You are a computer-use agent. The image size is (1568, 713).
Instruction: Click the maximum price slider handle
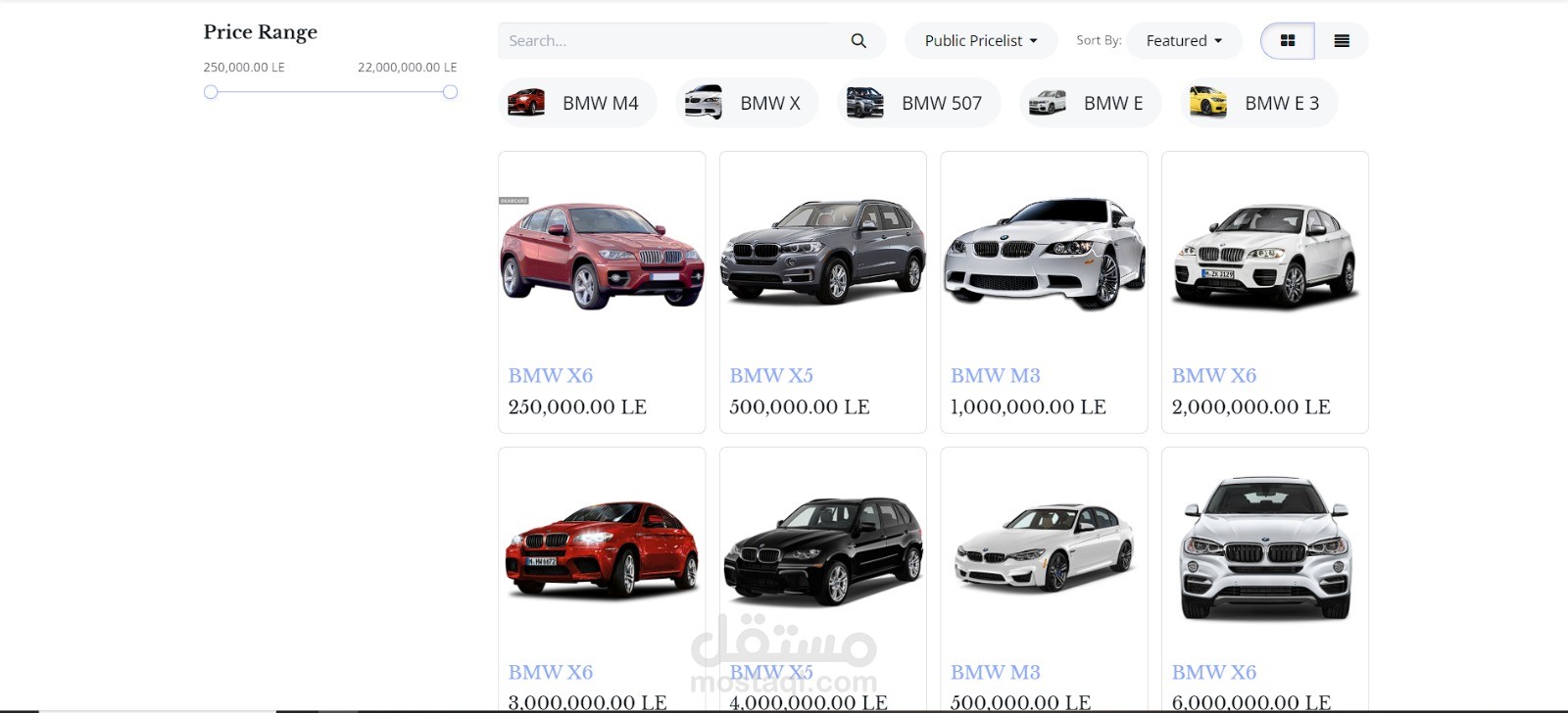(x=450, y=92)
